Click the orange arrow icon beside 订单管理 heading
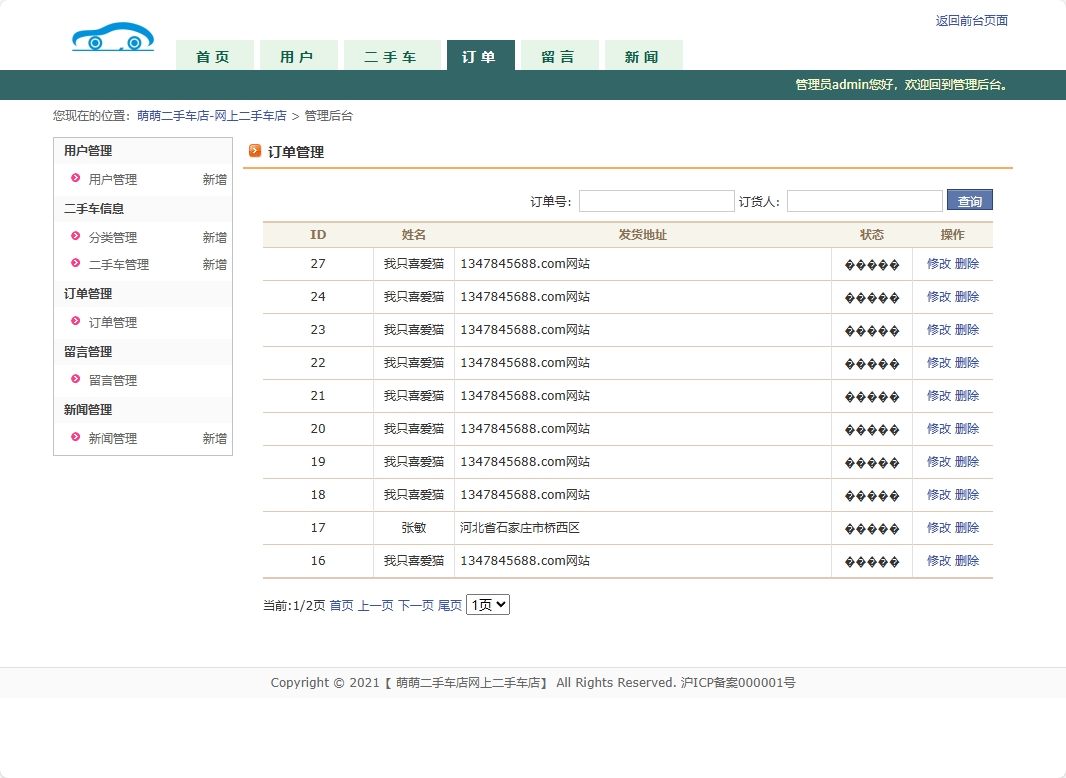The height and width of the screenshot is (778, 1066). (255, 151)
